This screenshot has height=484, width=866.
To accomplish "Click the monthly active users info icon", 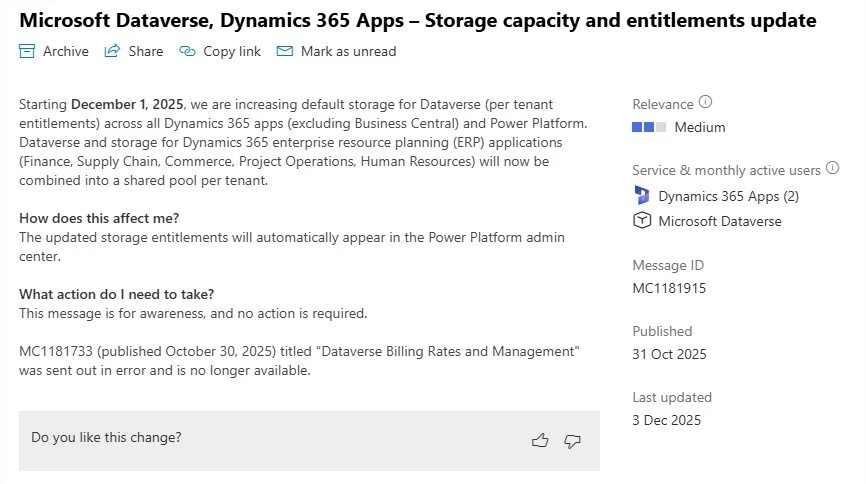I will tap(832, 169).
